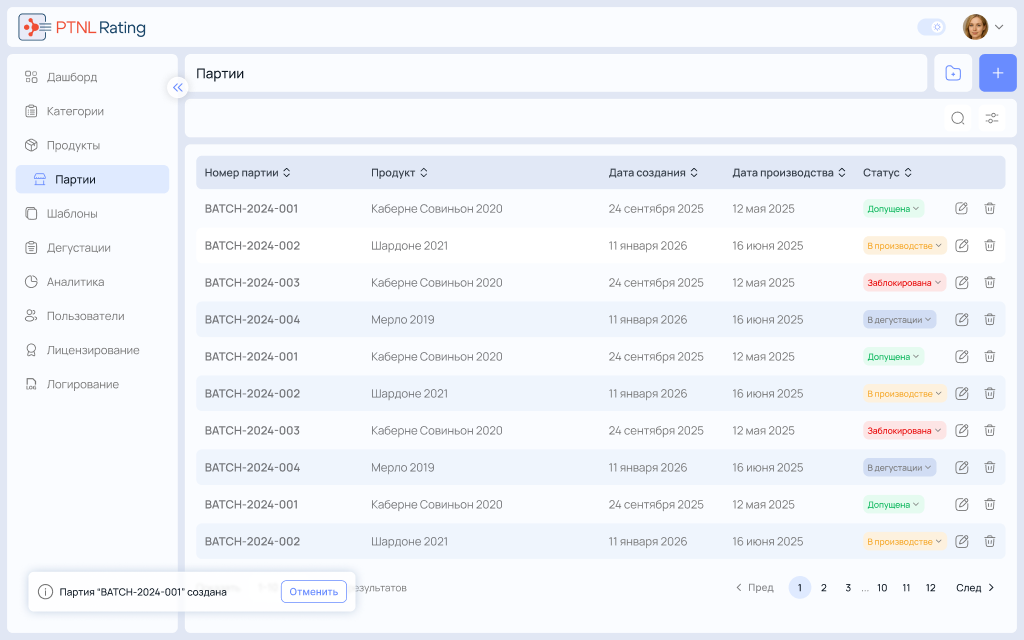Viewport: 1024px width, 640px height.
Task: Click the user avatar photo
Action: [975, 27]
